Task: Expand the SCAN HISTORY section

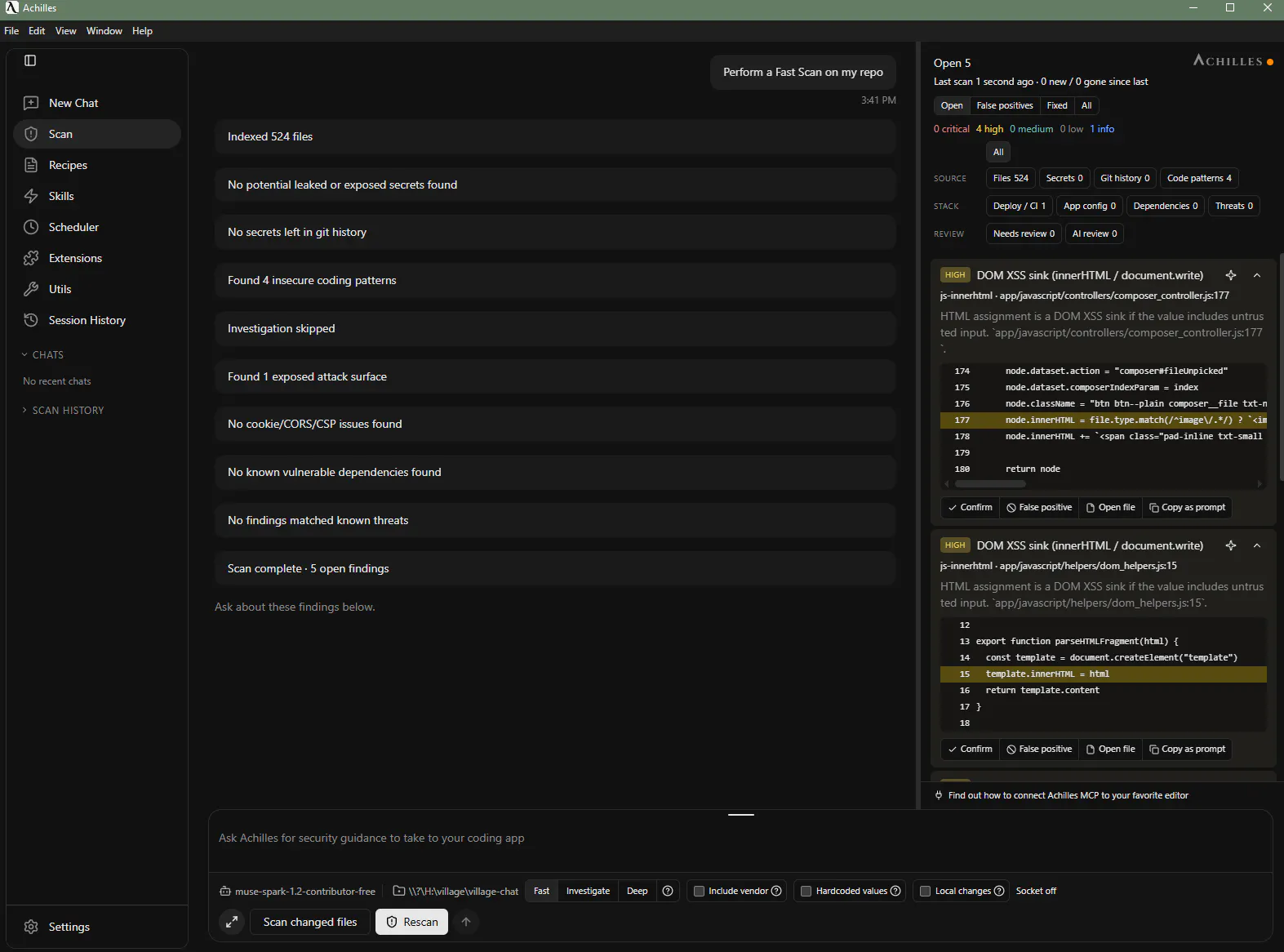Action: click(63, 411)
